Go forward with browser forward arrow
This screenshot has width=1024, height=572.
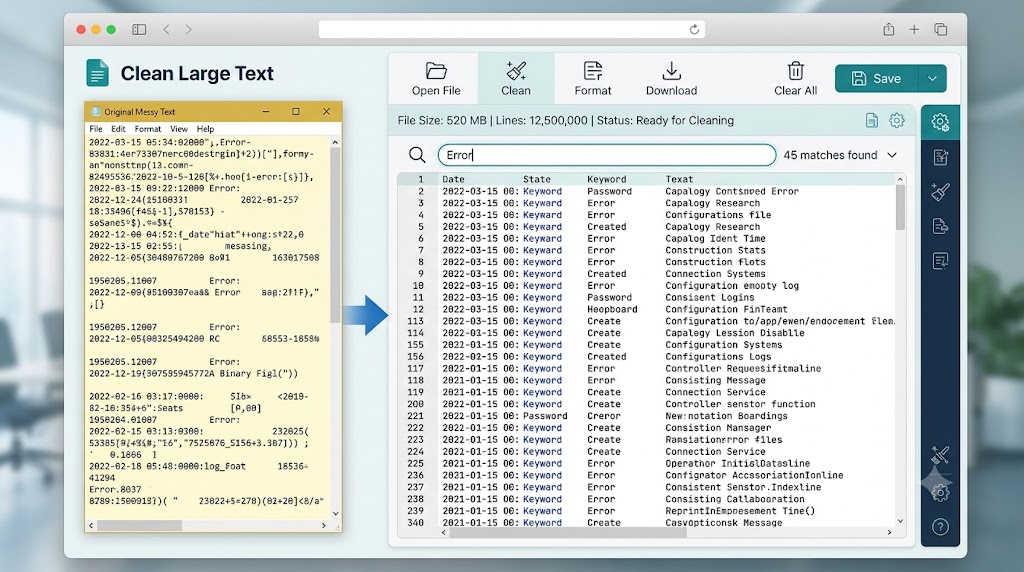coord(189,29)
